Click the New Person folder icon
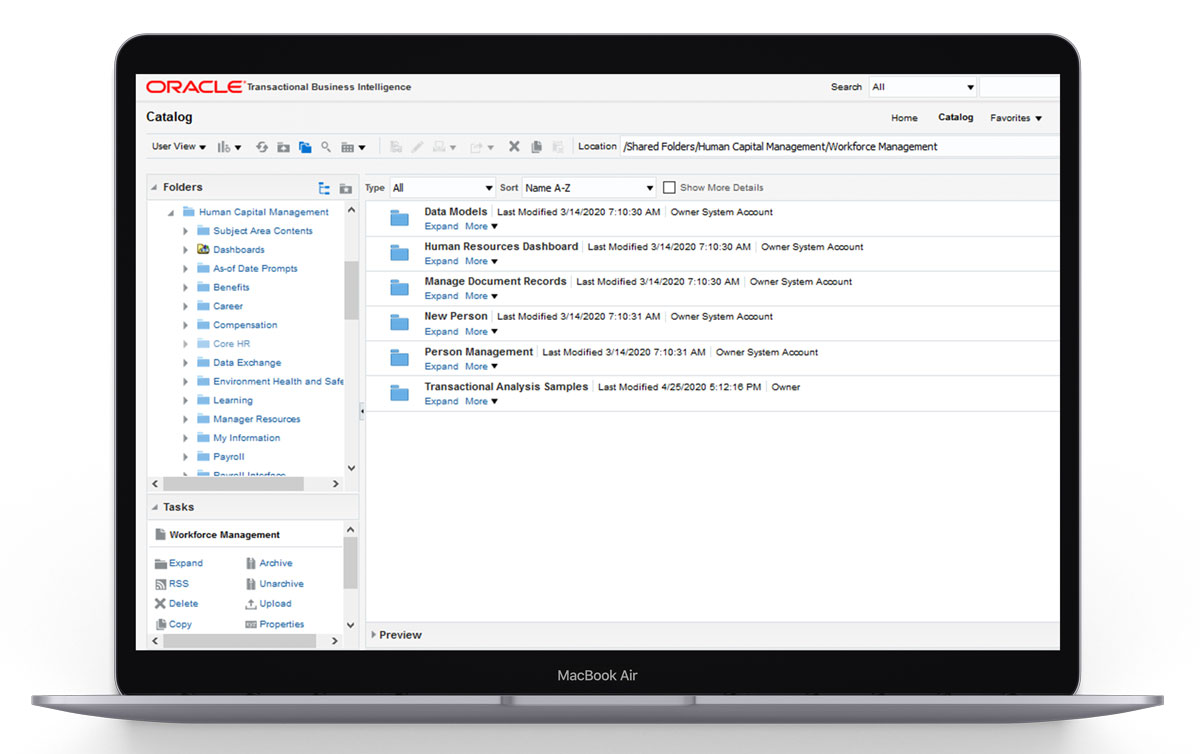 coord(400,323)
